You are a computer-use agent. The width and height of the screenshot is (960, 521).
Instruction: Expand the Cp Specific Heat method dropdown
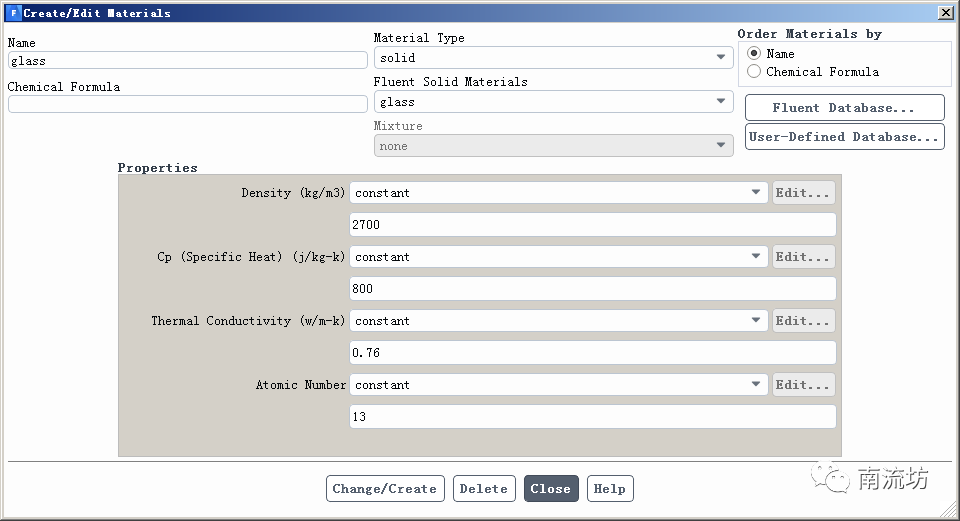coord(558,257)
